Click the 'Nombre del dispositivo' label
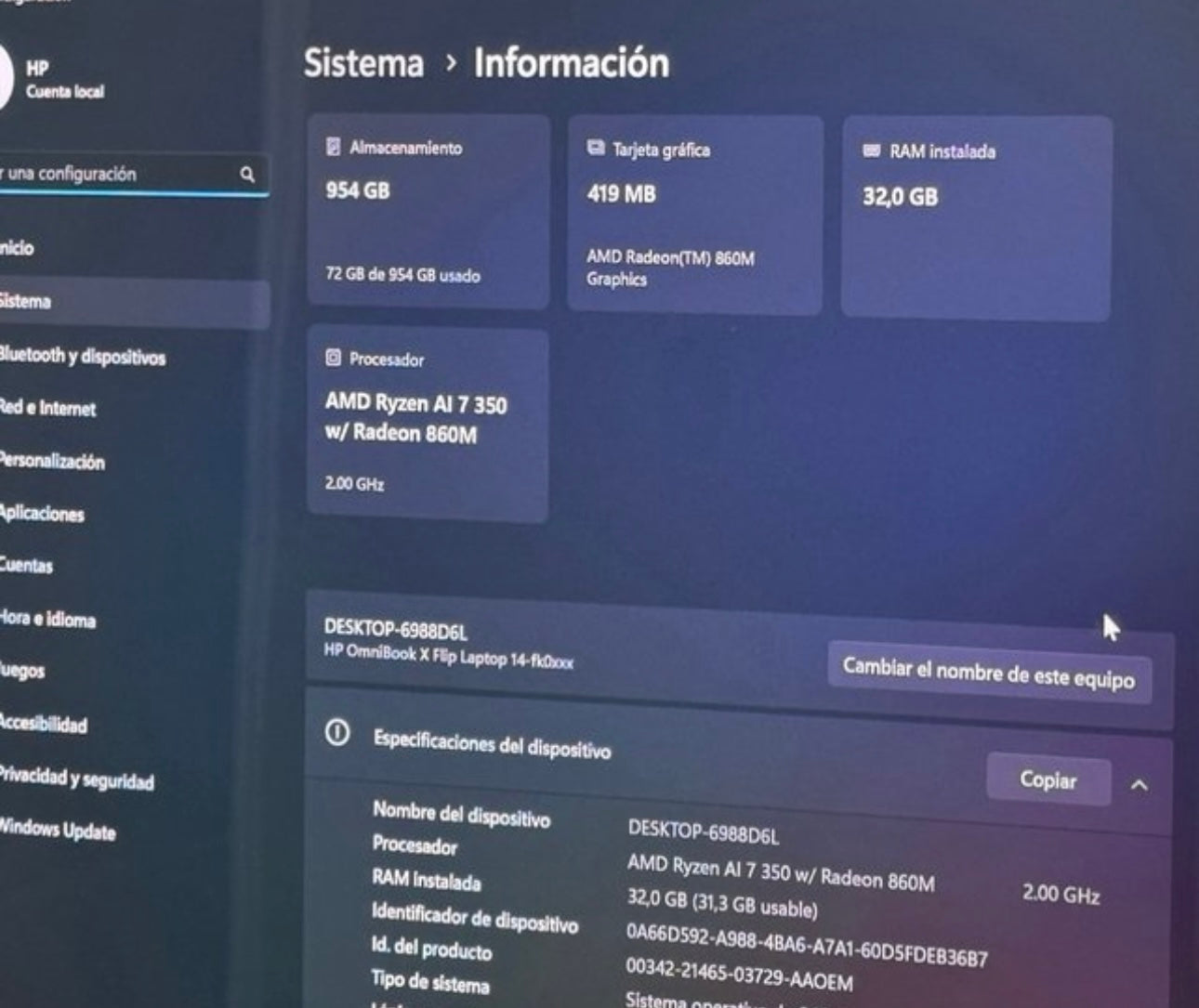 point(461,814)
